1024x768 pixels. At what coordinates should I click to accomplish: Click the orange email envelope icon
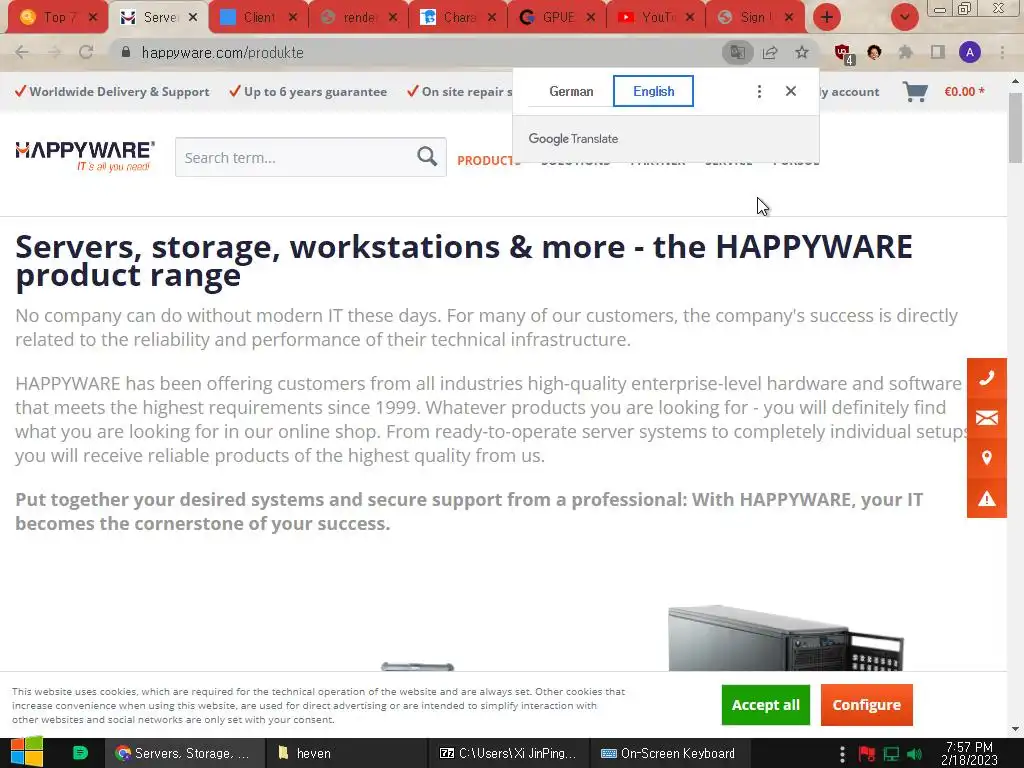tap(987, 418)
